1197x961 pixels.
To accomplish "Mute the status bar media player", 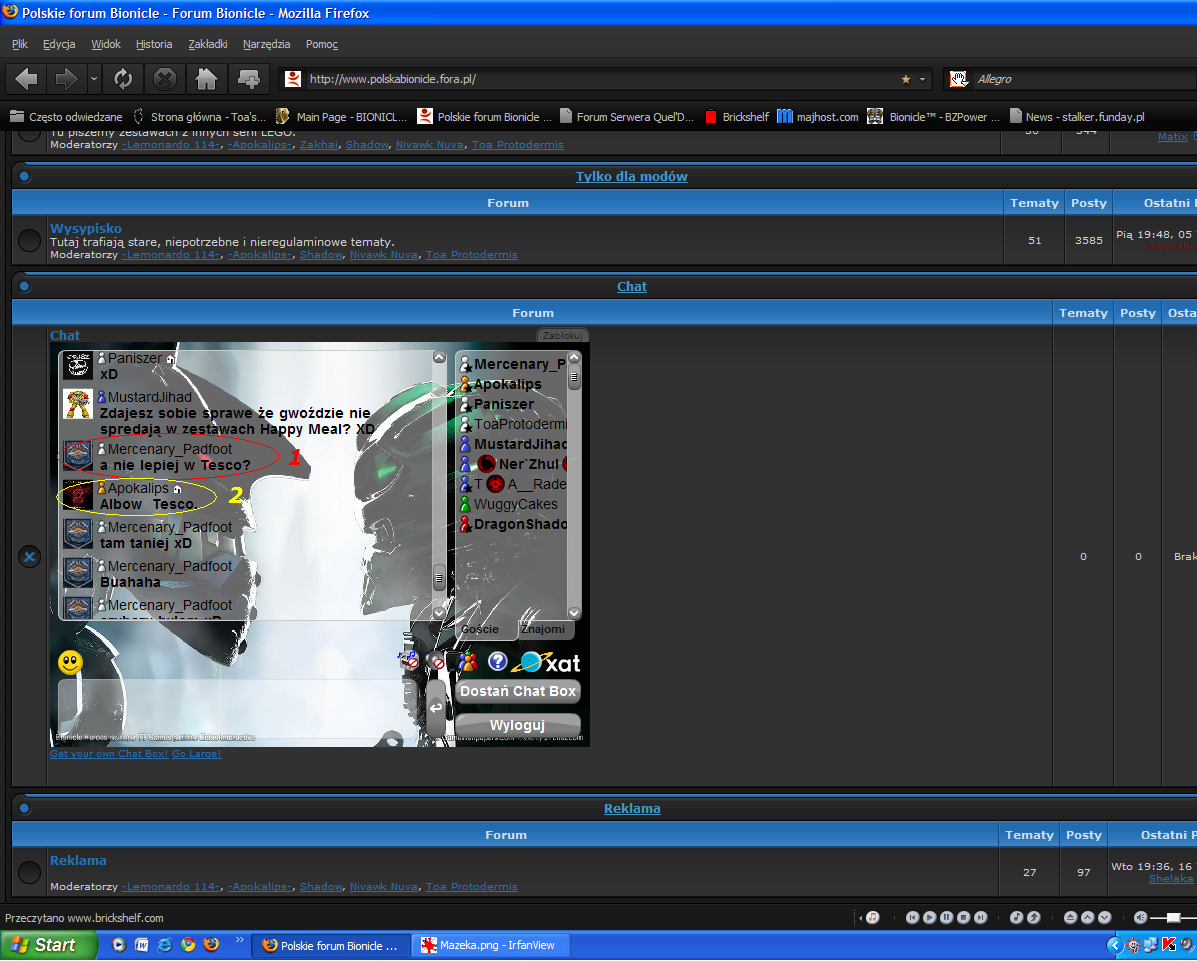I will point(1140,917).
